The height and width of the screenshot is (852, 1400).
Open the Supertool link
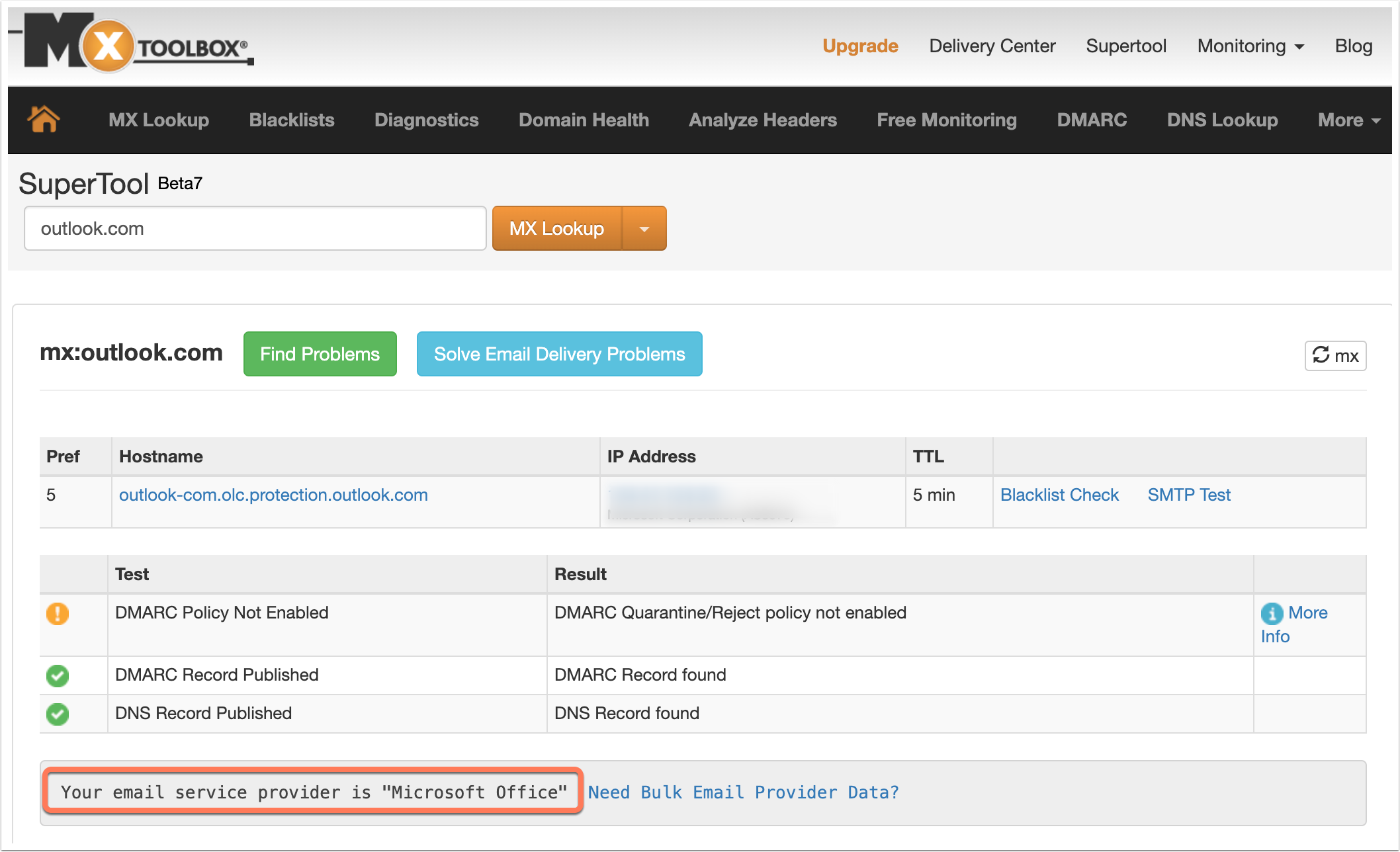coord(1126,46)
